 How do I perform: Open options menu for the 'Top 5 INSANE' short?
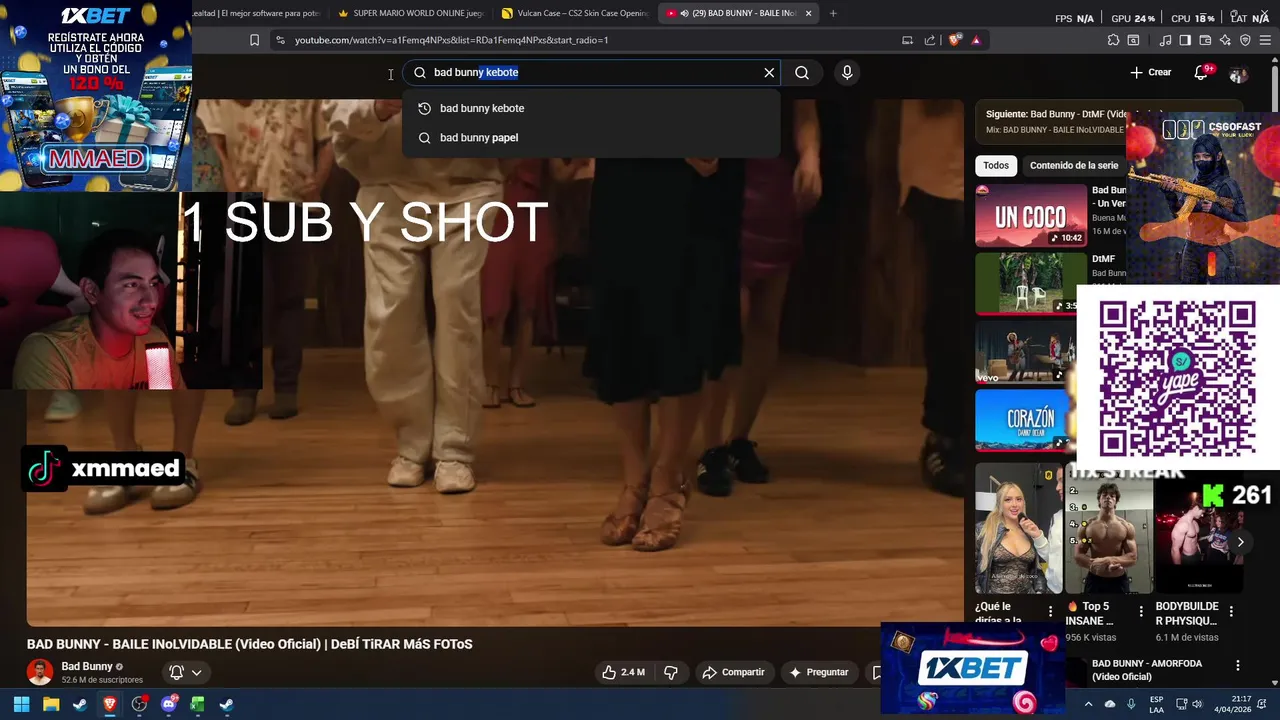coord(1141,611)
